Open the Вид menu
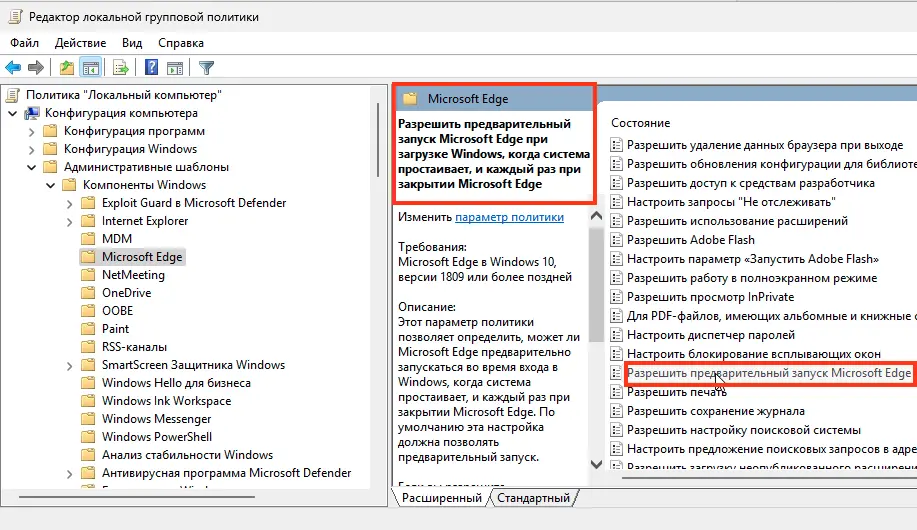 coord(132,43)
